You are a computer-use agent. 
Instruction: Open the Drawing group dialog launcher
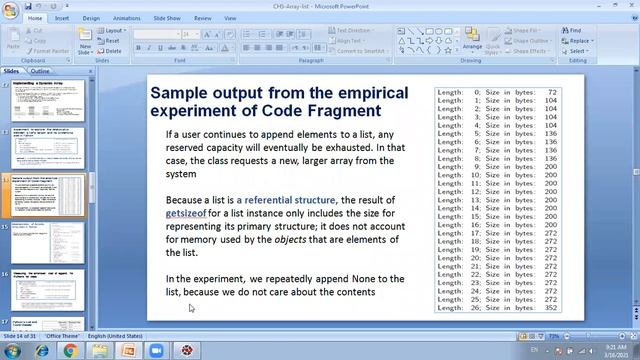tap(552, 60)
